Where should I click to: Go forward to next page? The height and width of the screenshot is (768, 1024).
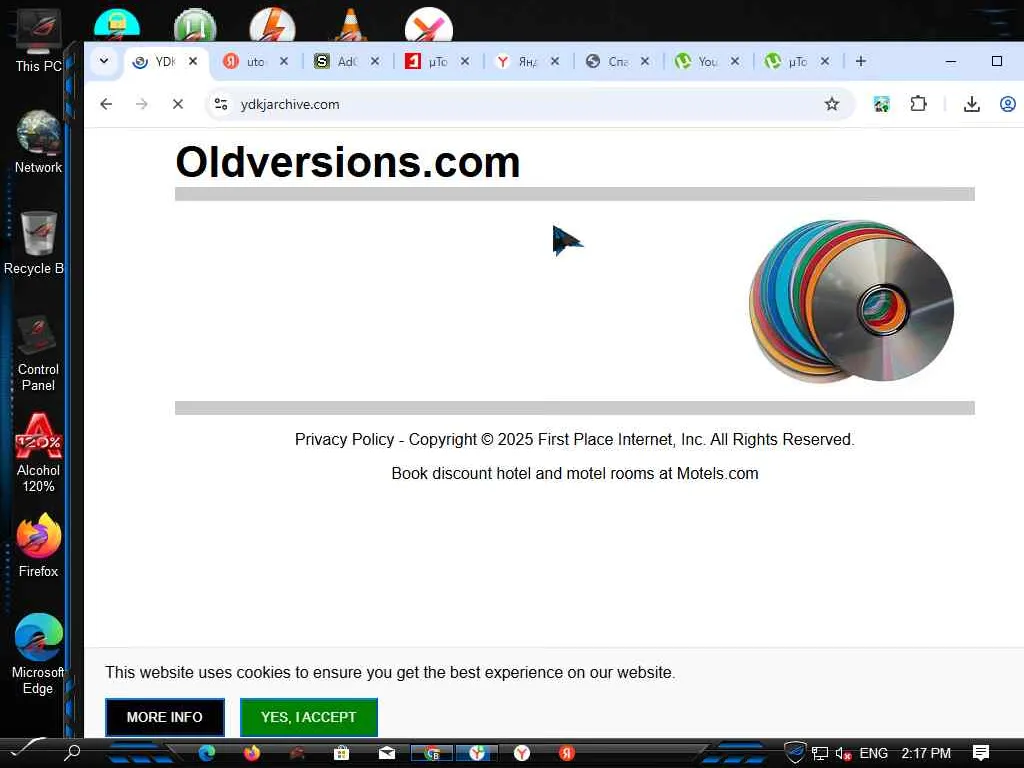point(142,104)
